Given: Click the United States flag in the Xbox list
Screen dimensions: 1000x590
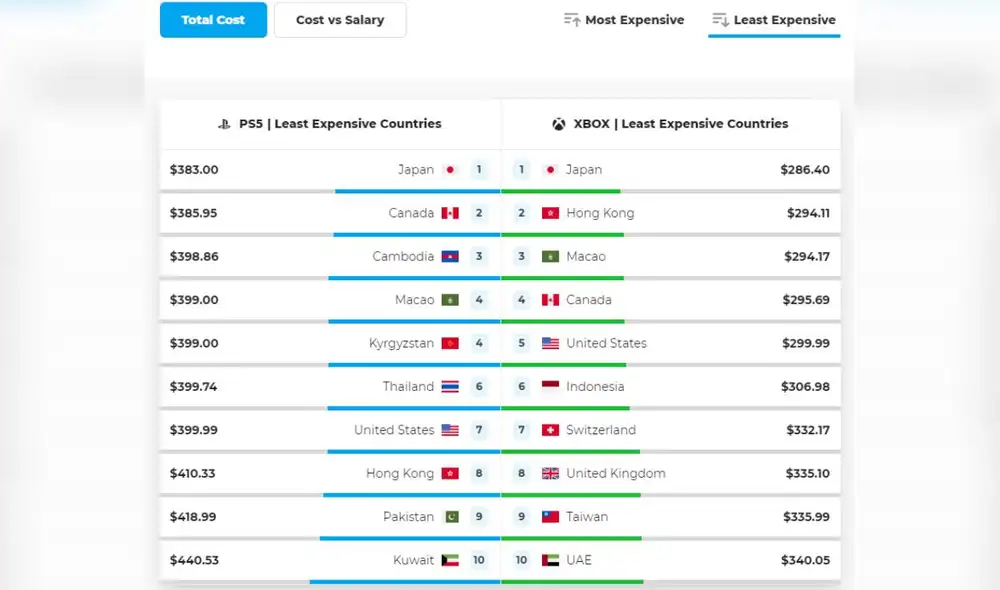Looking at the screenshot, I should 550,343.
